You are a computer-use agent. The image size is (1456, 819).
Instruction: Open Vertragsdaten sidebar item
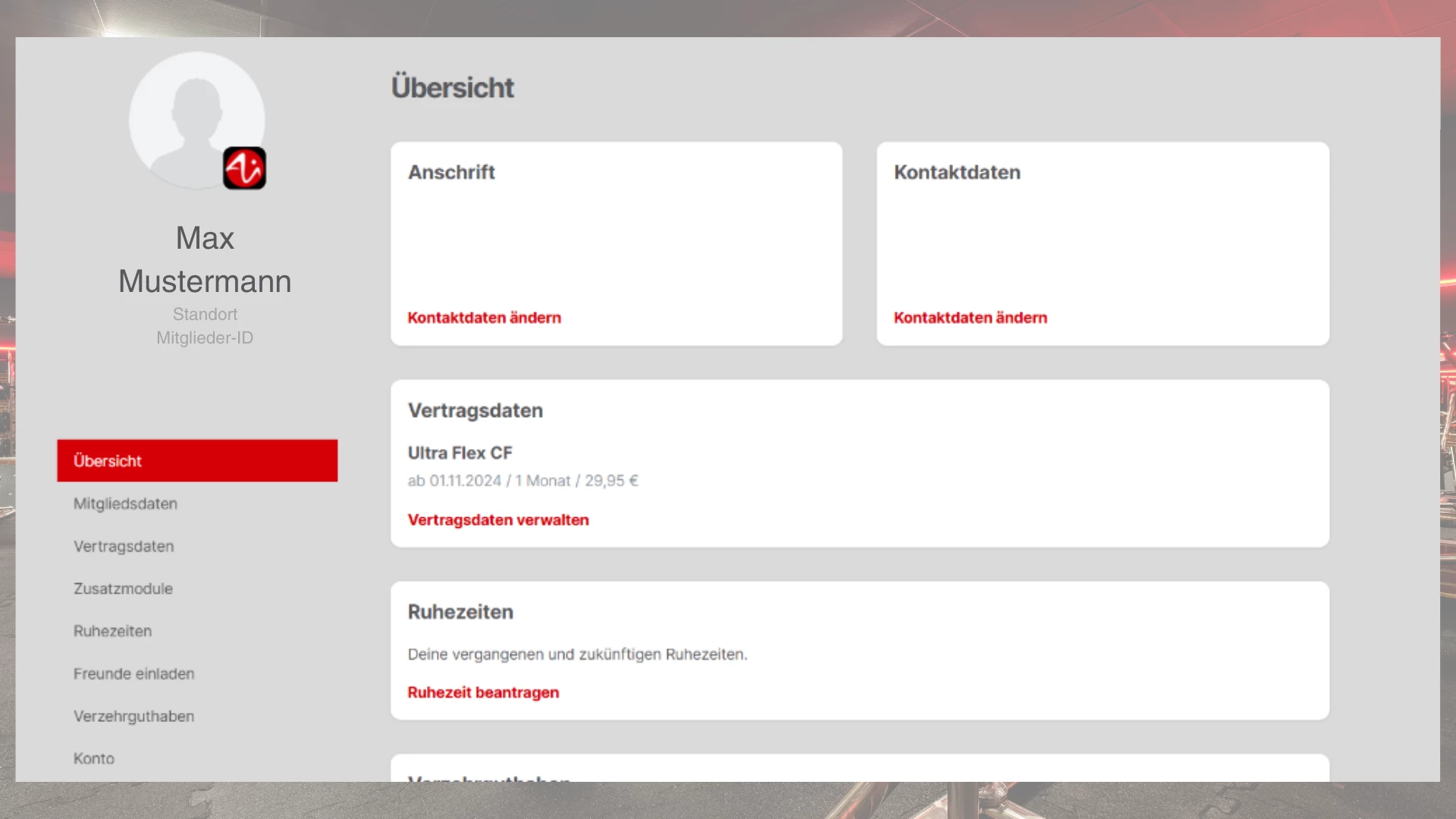pos(124,546)
